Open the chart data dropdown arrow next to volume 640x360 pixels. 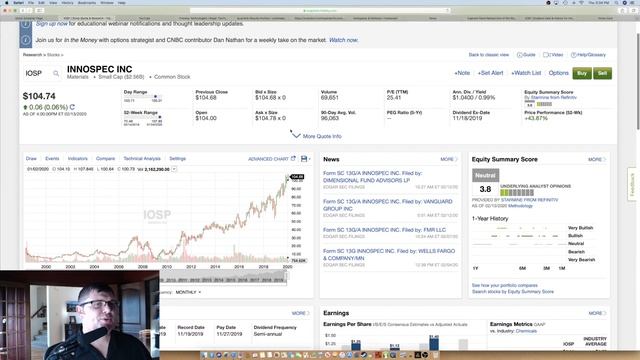(x=174, y=169)
